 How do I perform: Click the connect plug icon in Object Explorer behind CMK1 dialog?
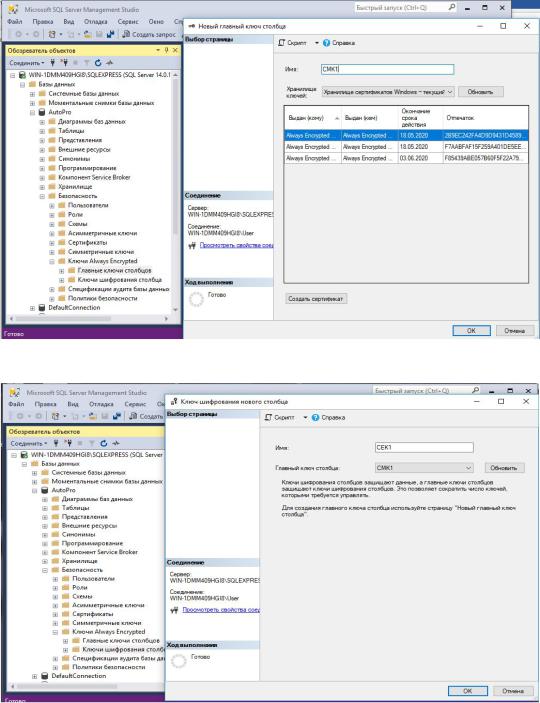[52, 63]
